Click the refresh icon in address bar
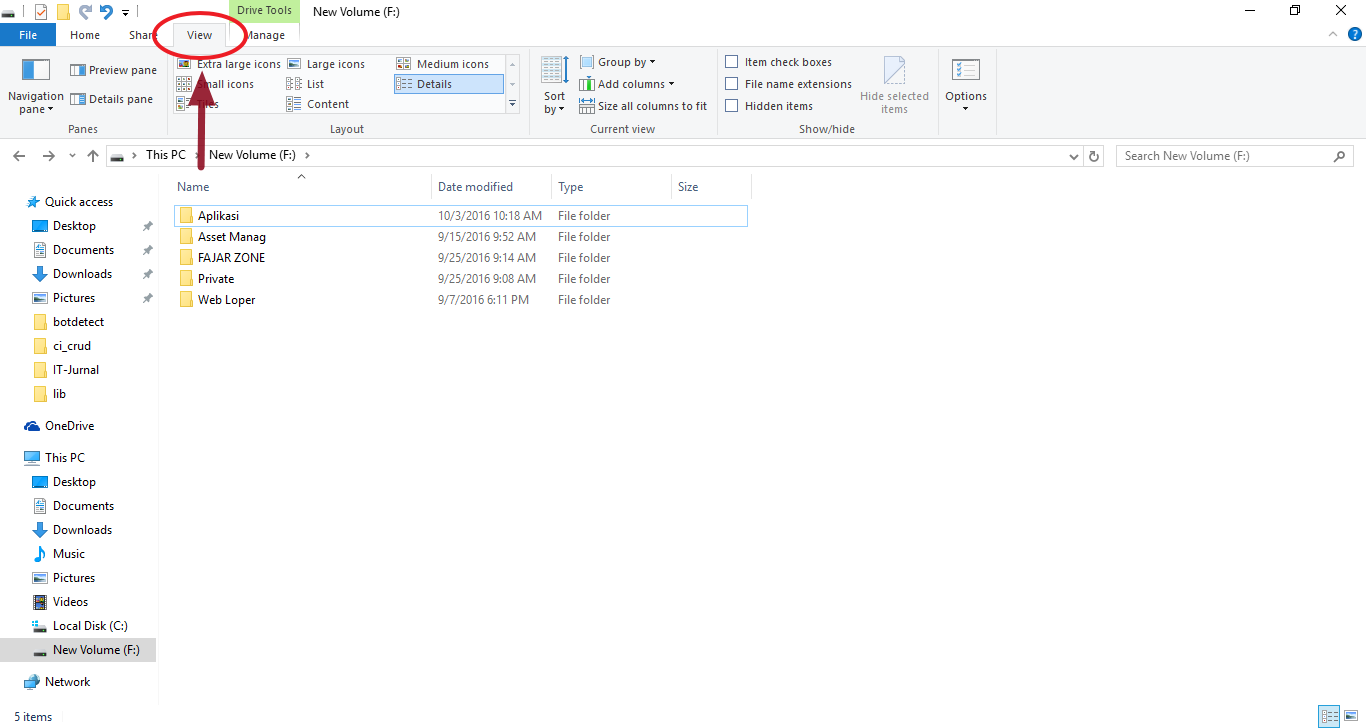 (x=1093, y=155)
